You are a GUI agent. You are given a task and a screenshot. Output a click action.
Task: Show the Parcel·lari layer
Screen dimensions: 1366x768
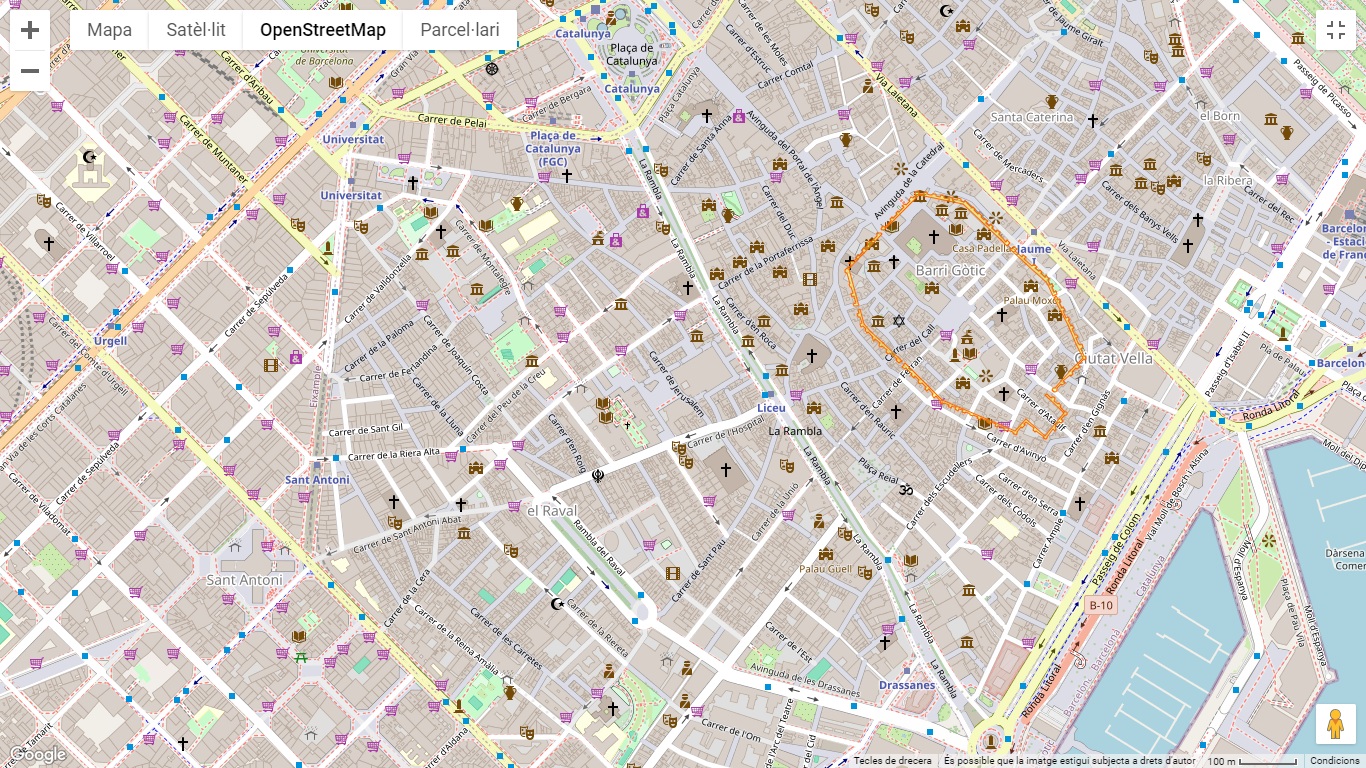[x=459, y=30]
